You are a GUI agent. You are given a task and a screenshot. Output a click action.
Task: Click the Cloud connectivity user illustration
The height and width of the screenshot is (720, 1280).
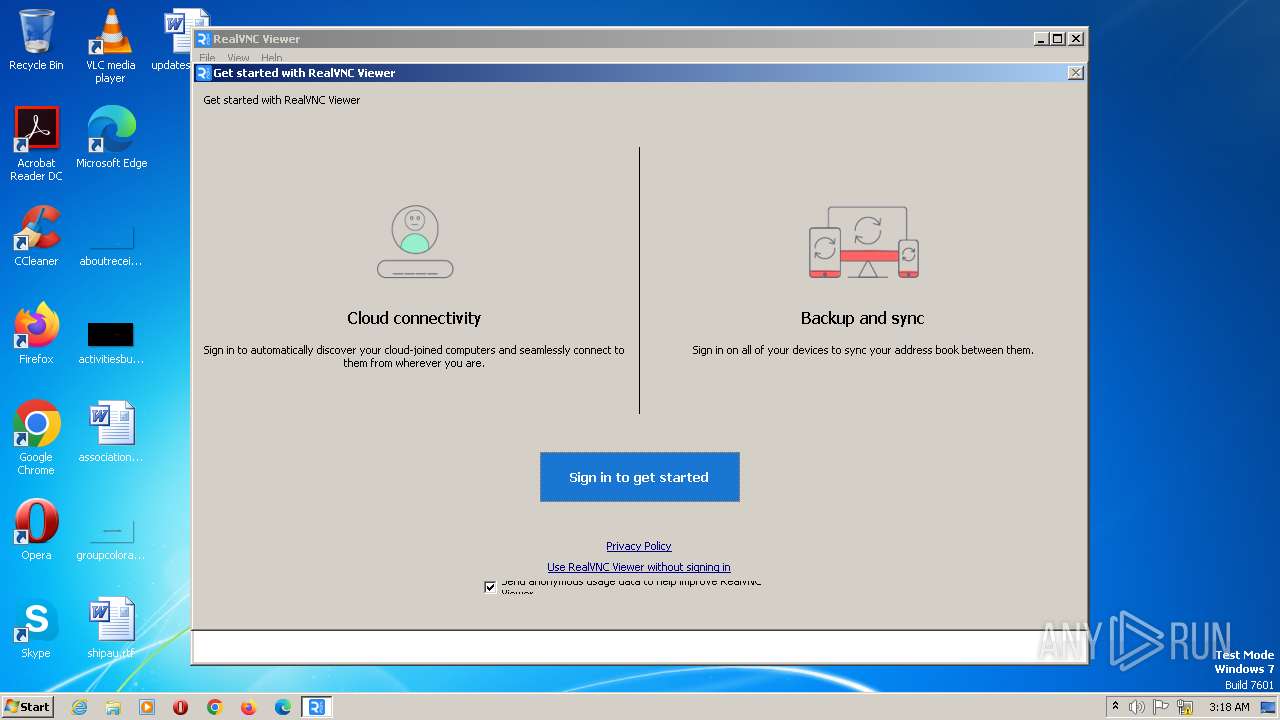point(415,241)
